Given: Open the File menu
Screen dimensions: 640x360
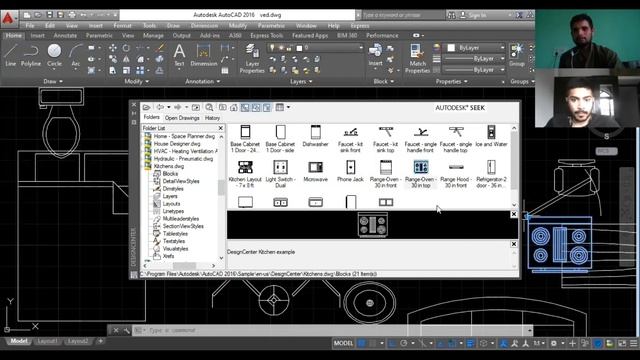Looking at the screenshot, I should click(30, 26).
